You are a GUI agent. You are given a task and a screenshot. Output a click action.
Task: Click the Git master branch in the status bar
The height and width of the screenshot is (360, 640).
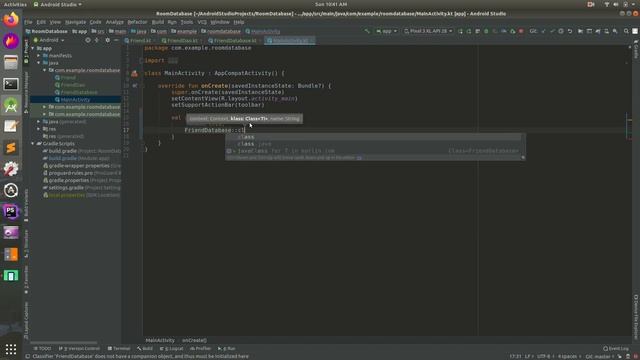pos(600,356)
